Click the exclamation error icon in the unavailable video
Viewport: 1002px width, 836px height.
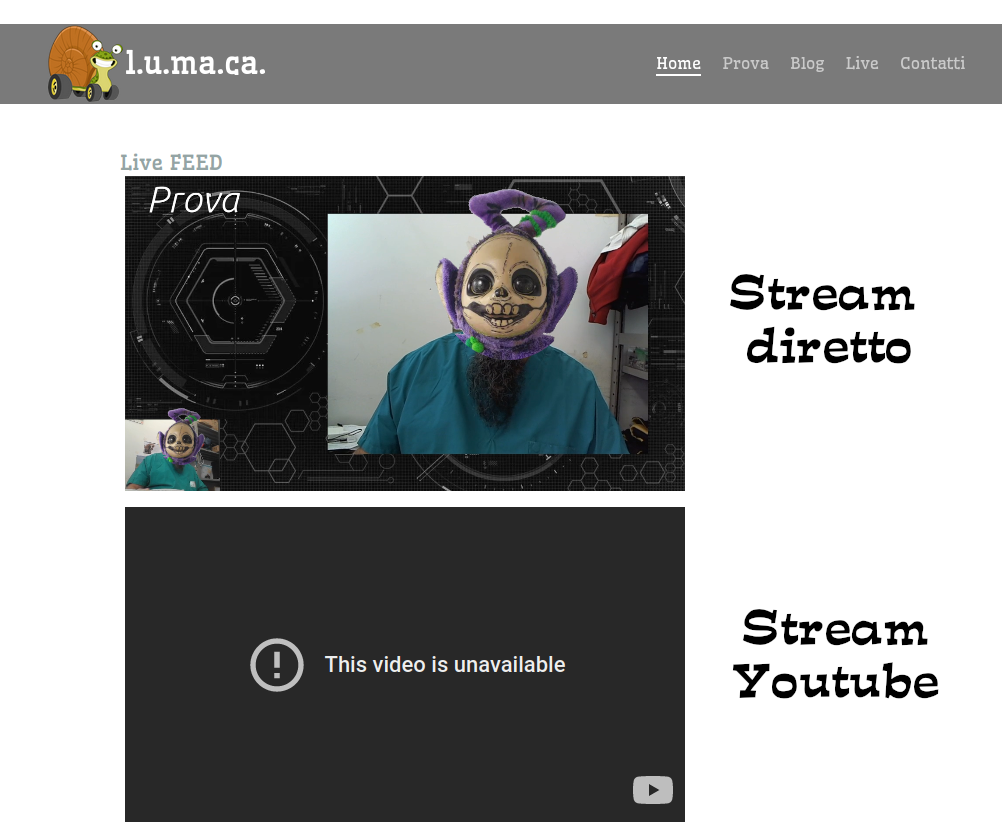(x=277, y=665)
